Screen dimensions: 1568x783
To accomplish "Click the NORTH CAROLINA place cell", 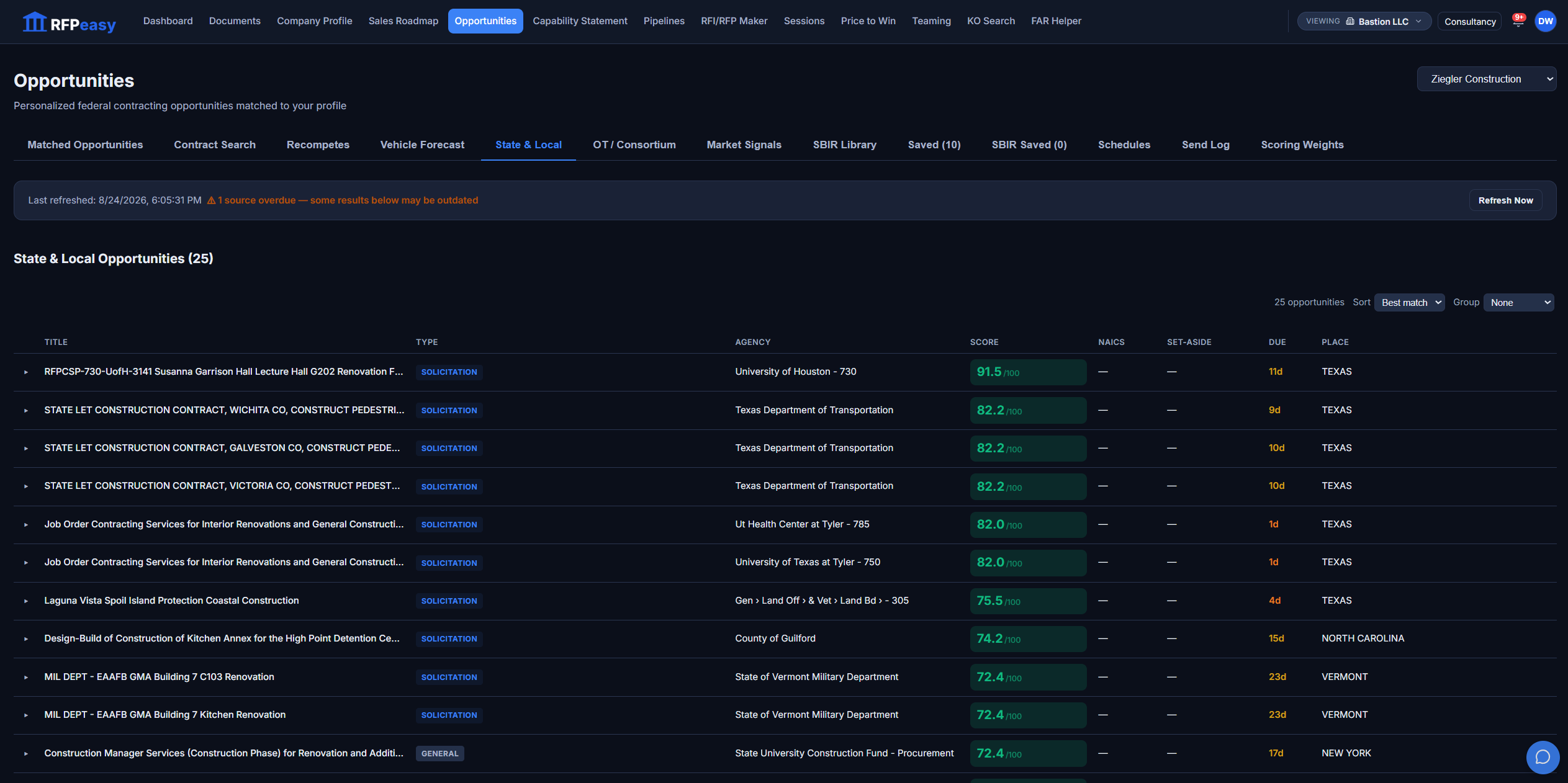I will click(1363, 638).
